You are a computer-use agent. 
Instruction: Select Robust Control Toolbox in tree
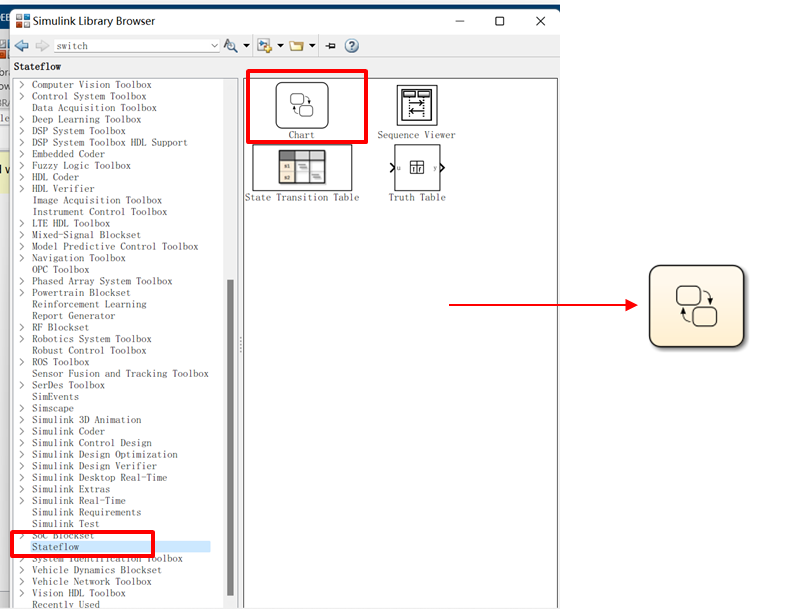(89, 350)
